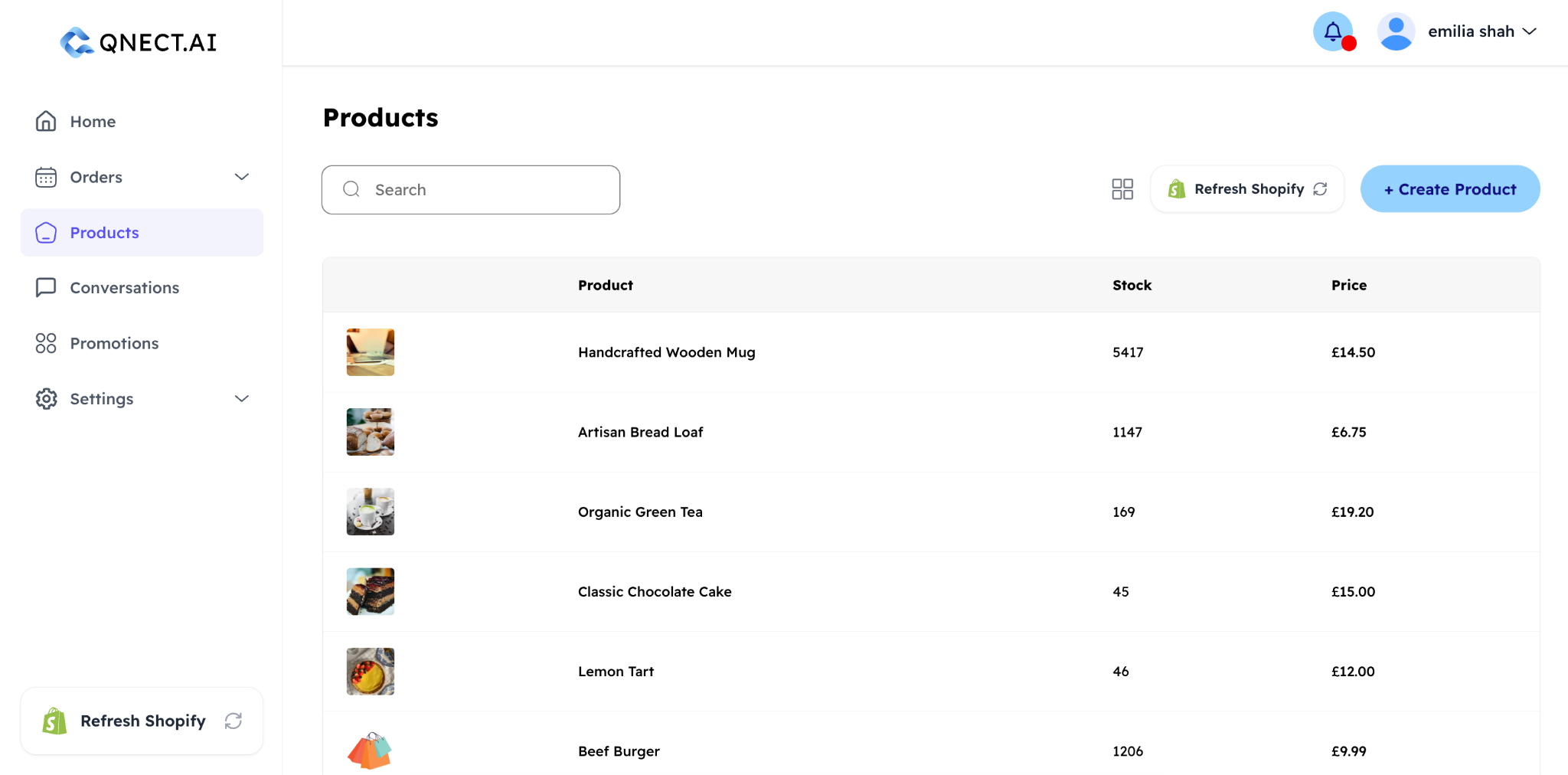Select the Lemon Tart name
Viewport: 1568px width, 775px height.
616,671
